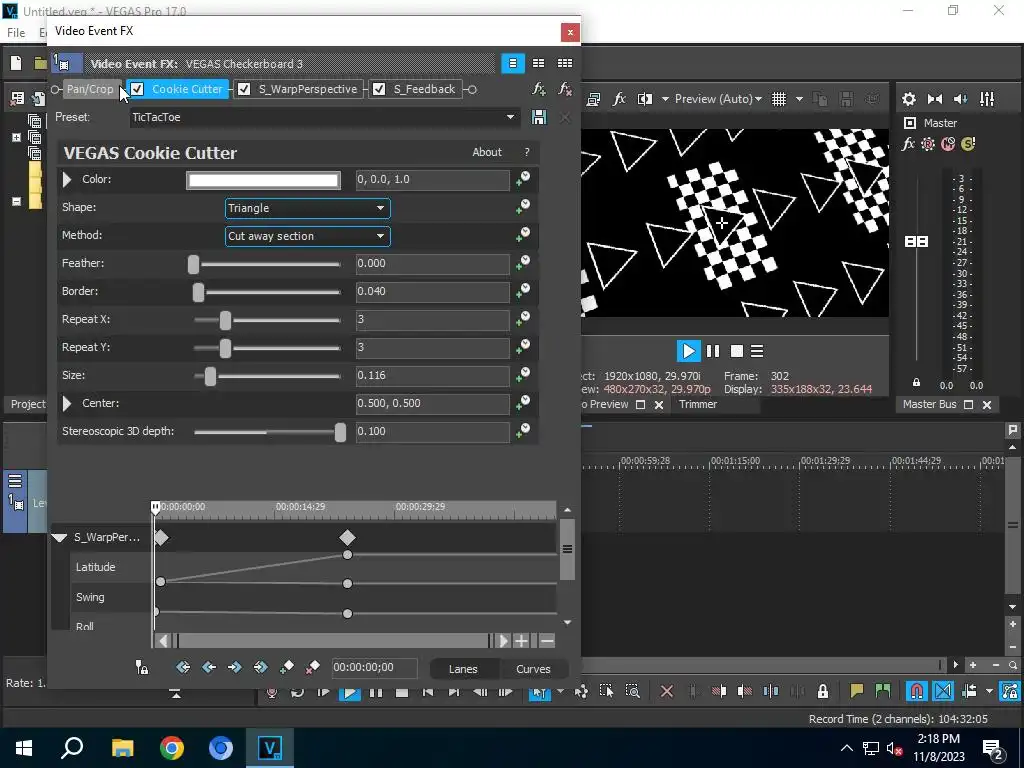Toggle the Lock icon in timeline toolbar

coord(823,691)
